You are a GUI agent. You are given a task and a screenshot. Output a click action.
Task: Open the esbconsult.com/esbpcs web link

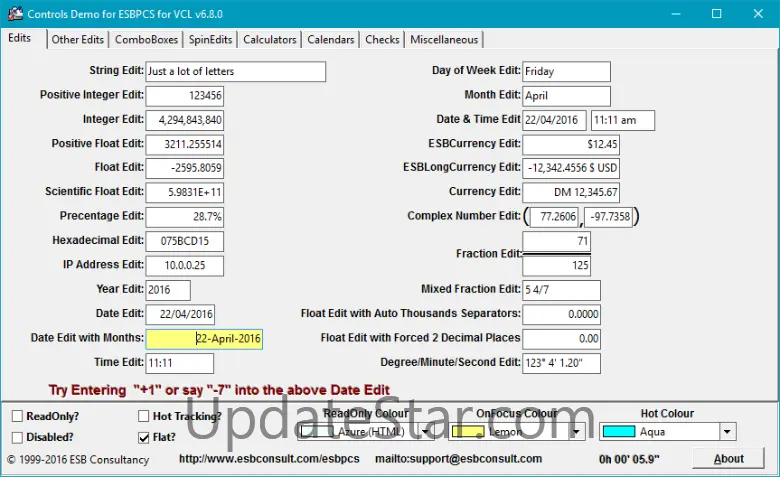click(269, 459)
